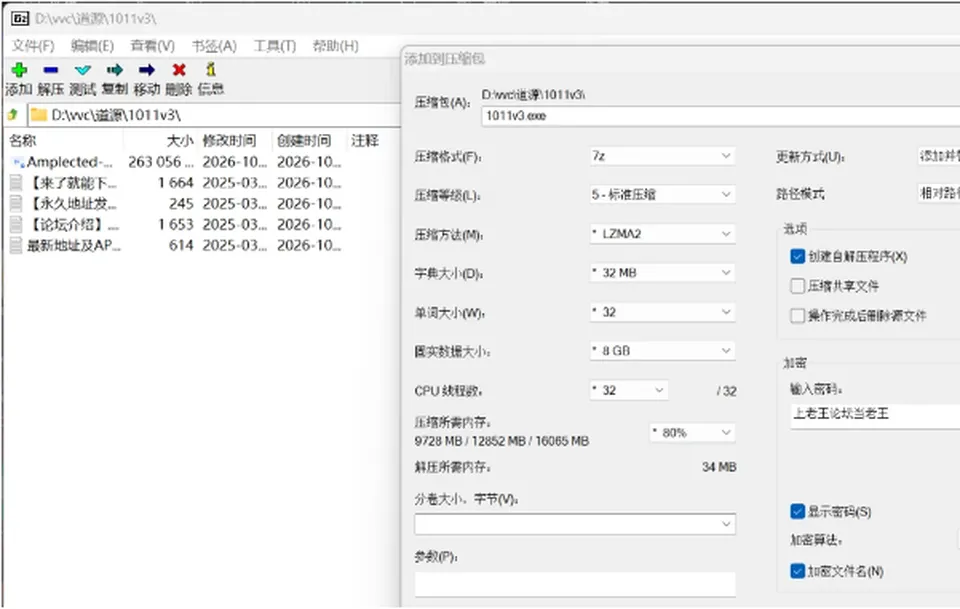Open the 80% memory usage dropdown
Image resolution: width=960 pixels, height=609 pixels.
click(x=692, y=433)
